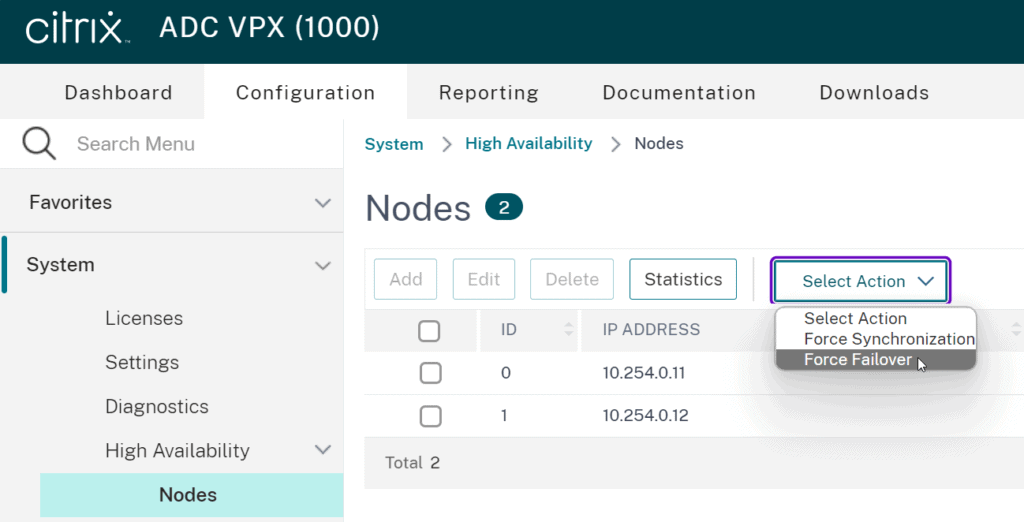Click the 10.254.0.11 IP address cell
The width and height of the screenshot is (1024, 522).
[644, 373]
